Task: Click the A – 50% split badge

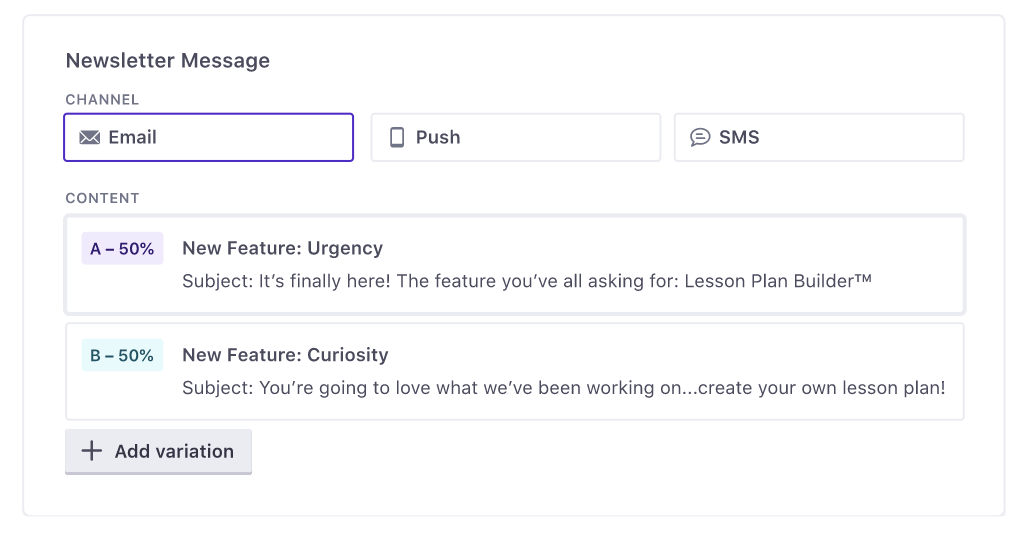Action: tap(122, 249)
